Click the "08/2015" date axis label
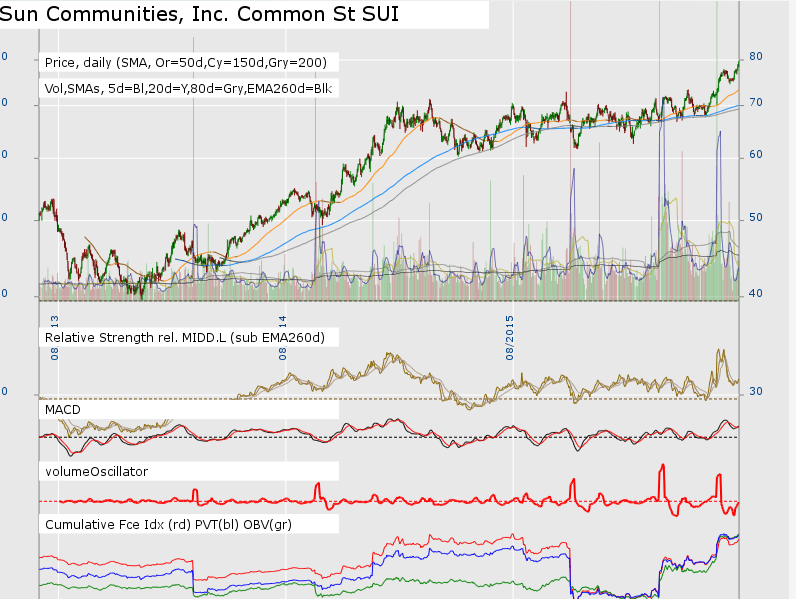This screenshot has width=796, height=599. tap(509, 338)
